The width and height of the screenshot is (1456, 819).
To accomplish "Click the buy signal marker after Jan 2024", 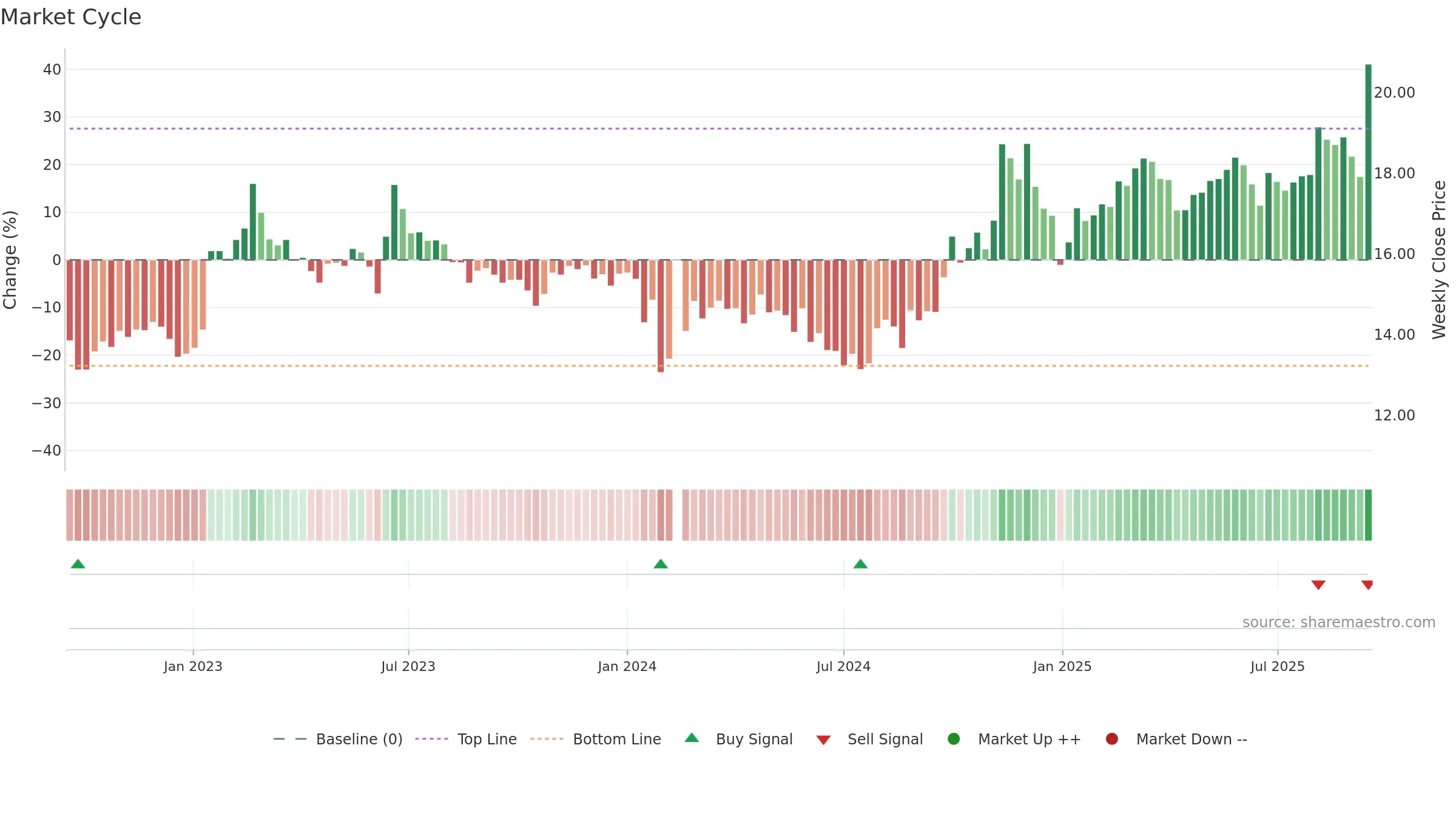I will (661, 564).
